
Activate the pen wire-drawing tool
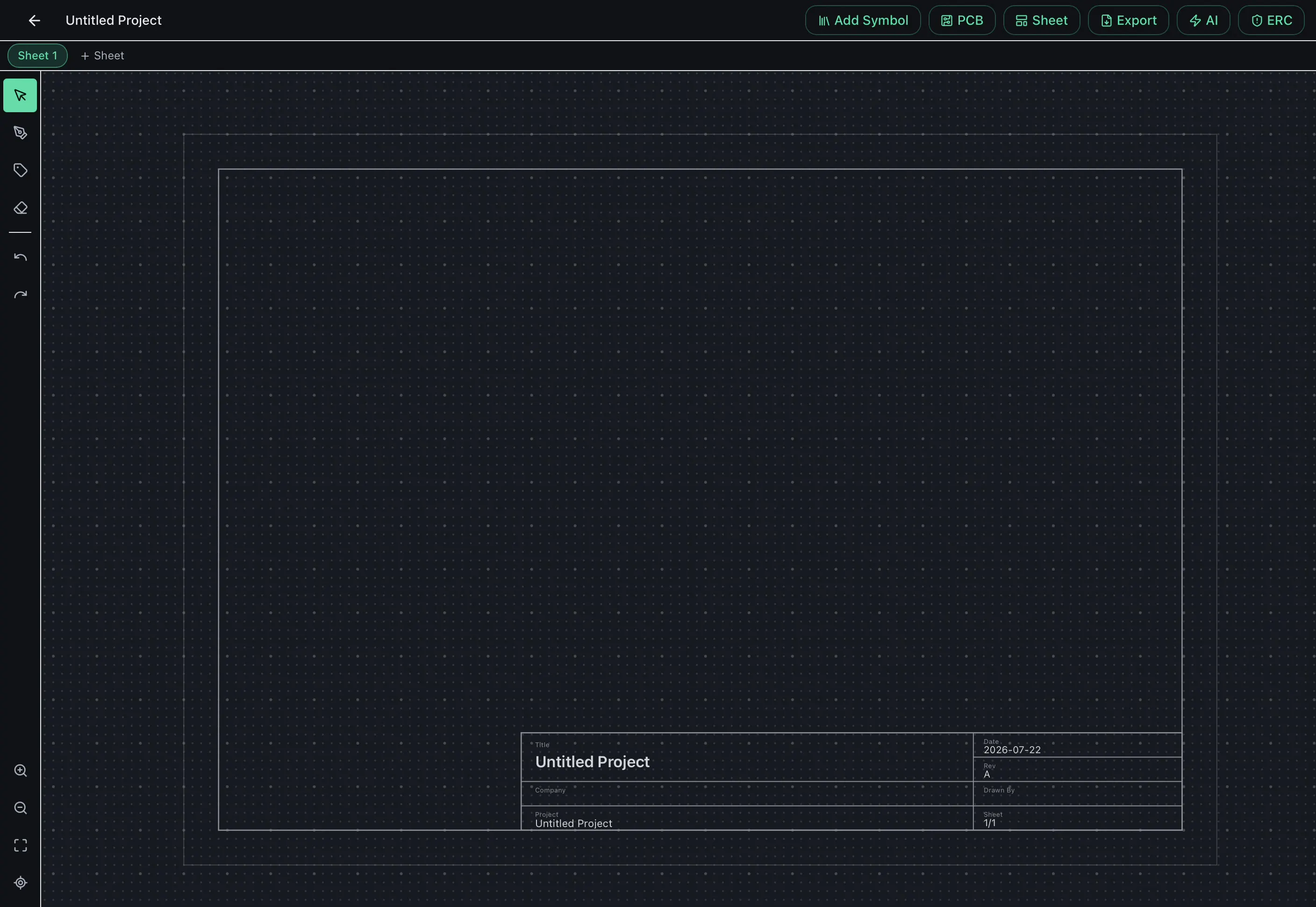click(x=21, y=133)
